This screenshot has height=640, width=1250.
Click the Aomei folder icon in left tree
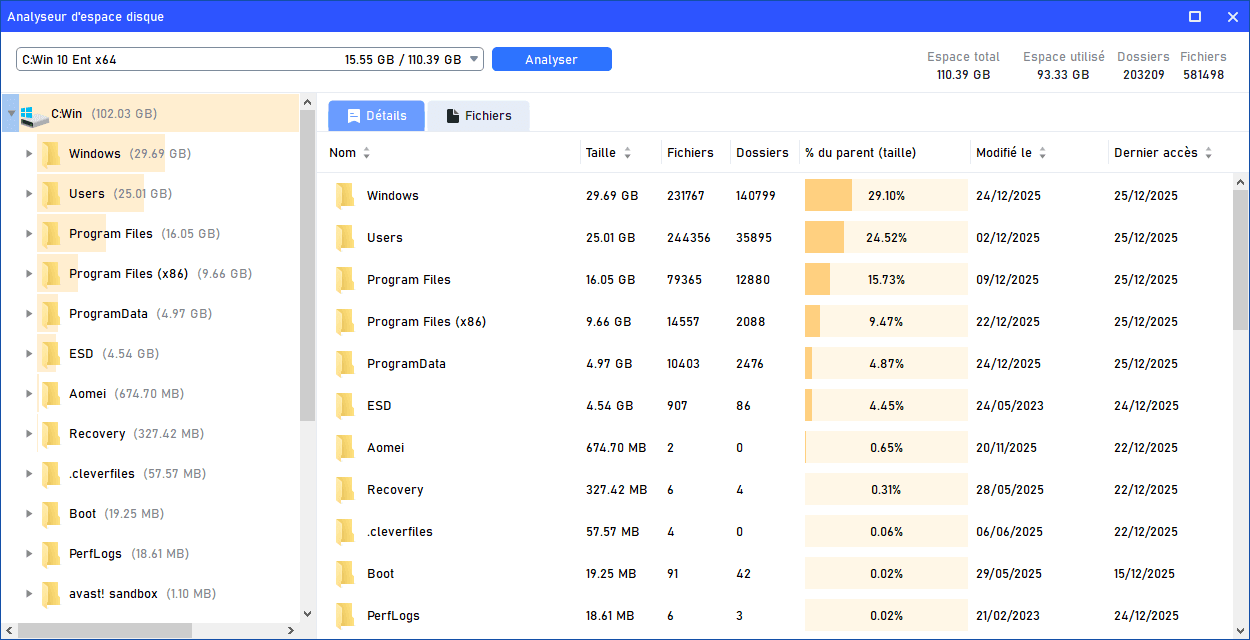[x=51, y=394]
